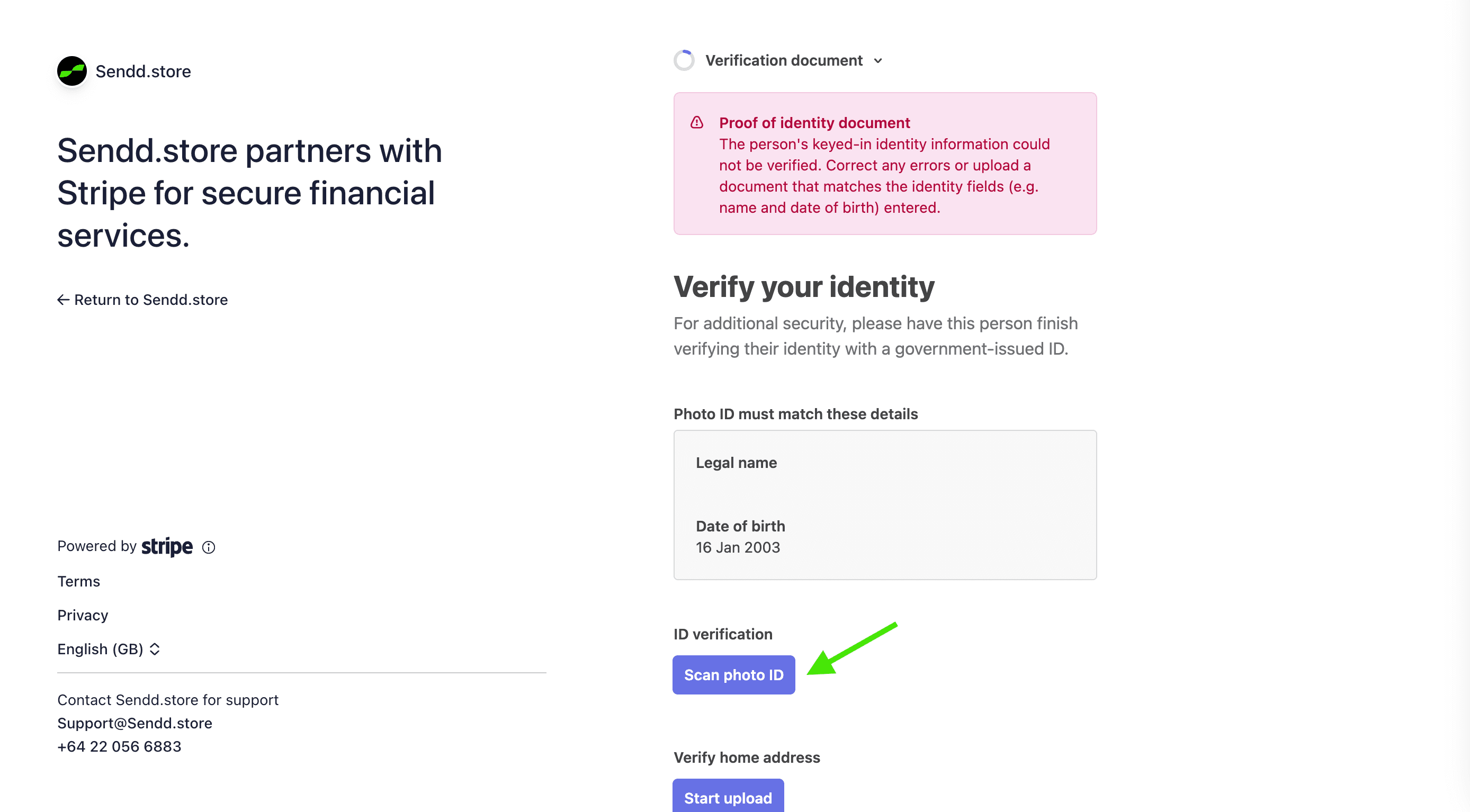Image resolution: width=1470 pixels, height=812 pixels.
Task: Click the Stripe info circle icon
Action: [x=209, y=547]
